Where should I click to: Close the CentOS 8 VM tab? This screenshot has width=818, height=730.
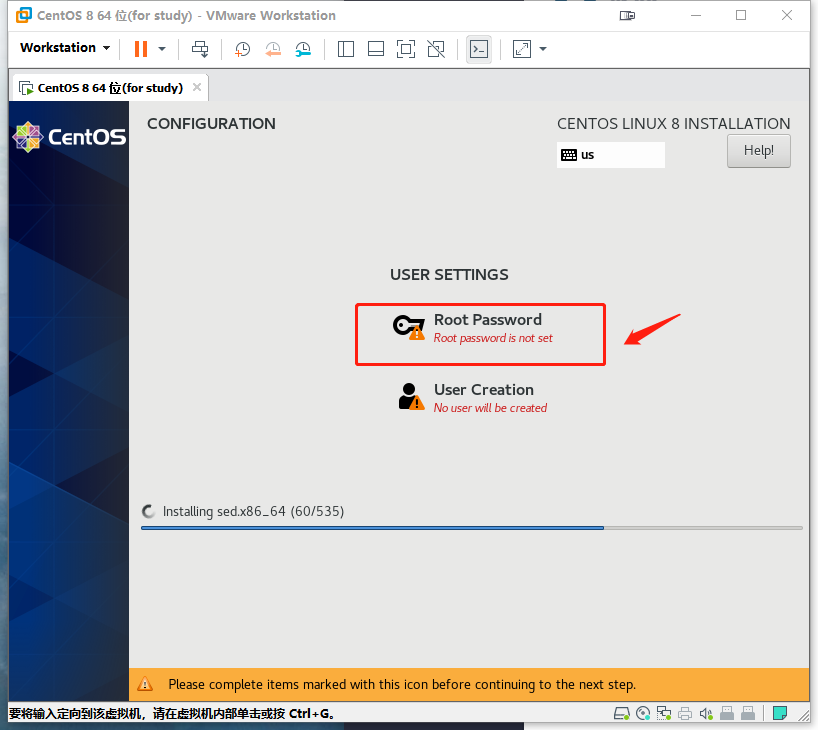coord(197,87)
